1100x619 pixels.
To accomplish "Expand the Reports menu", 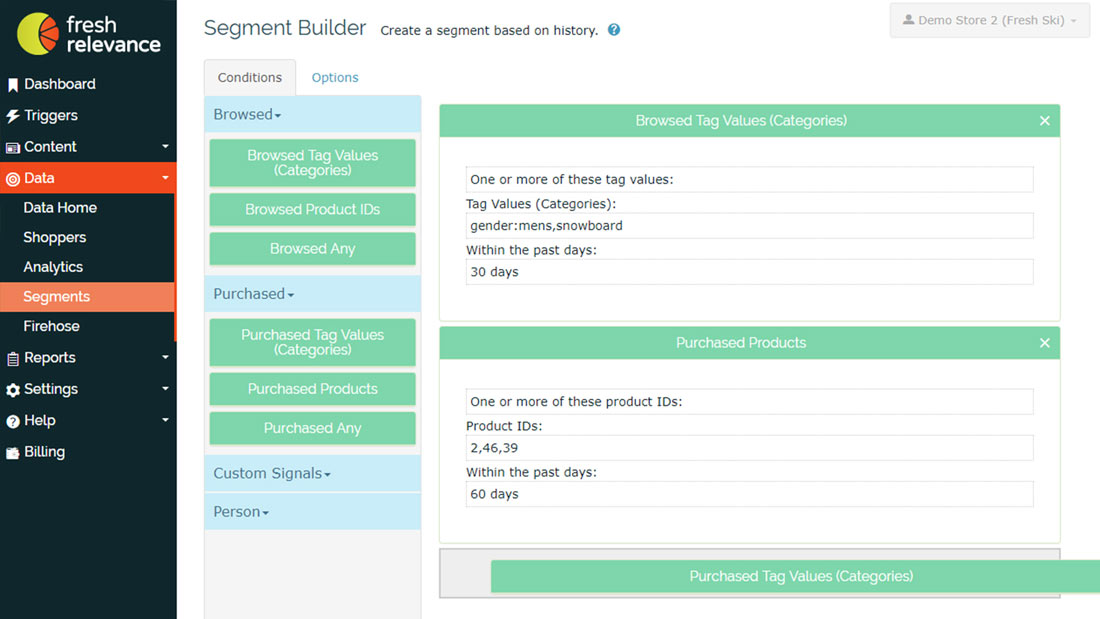I will [x=50, y=358].
